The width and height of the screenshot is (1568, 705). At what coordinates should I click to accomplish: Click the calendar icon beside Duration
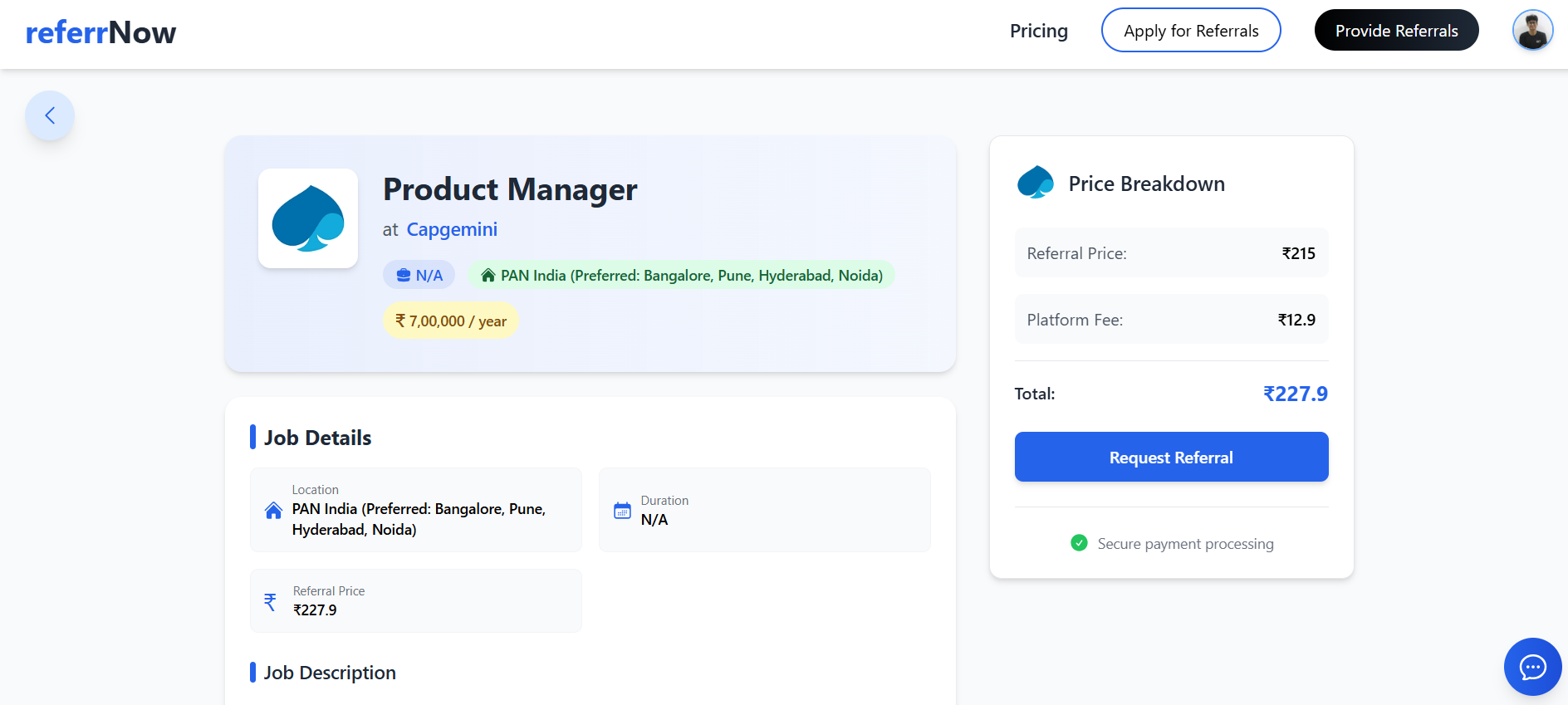coord(622,511)
